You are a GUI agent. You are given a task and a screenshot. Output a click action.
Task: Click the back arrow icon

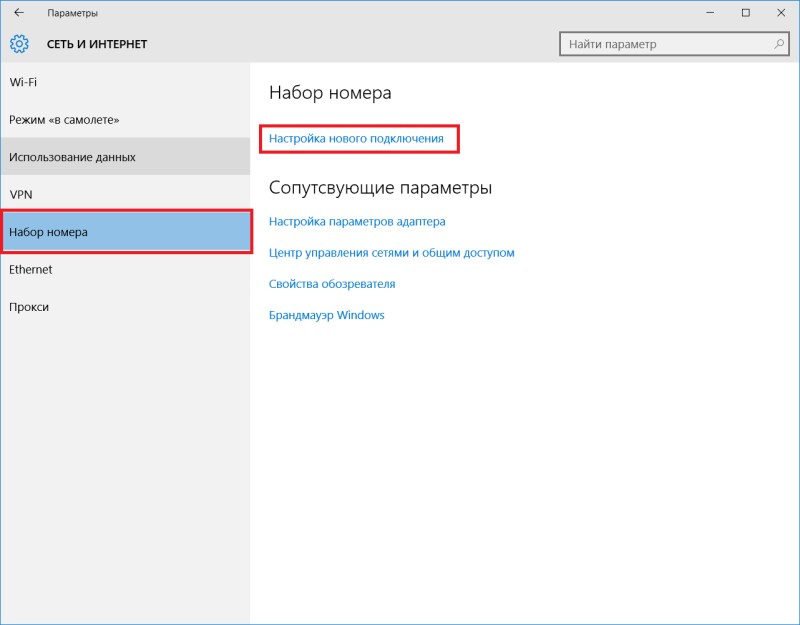pos(19,13)
